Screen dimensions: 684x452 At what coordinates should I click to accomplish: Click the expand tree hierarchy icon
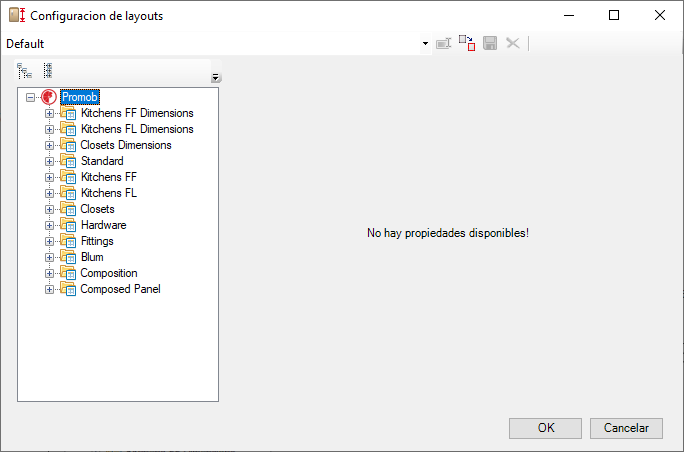coord(24,71)
